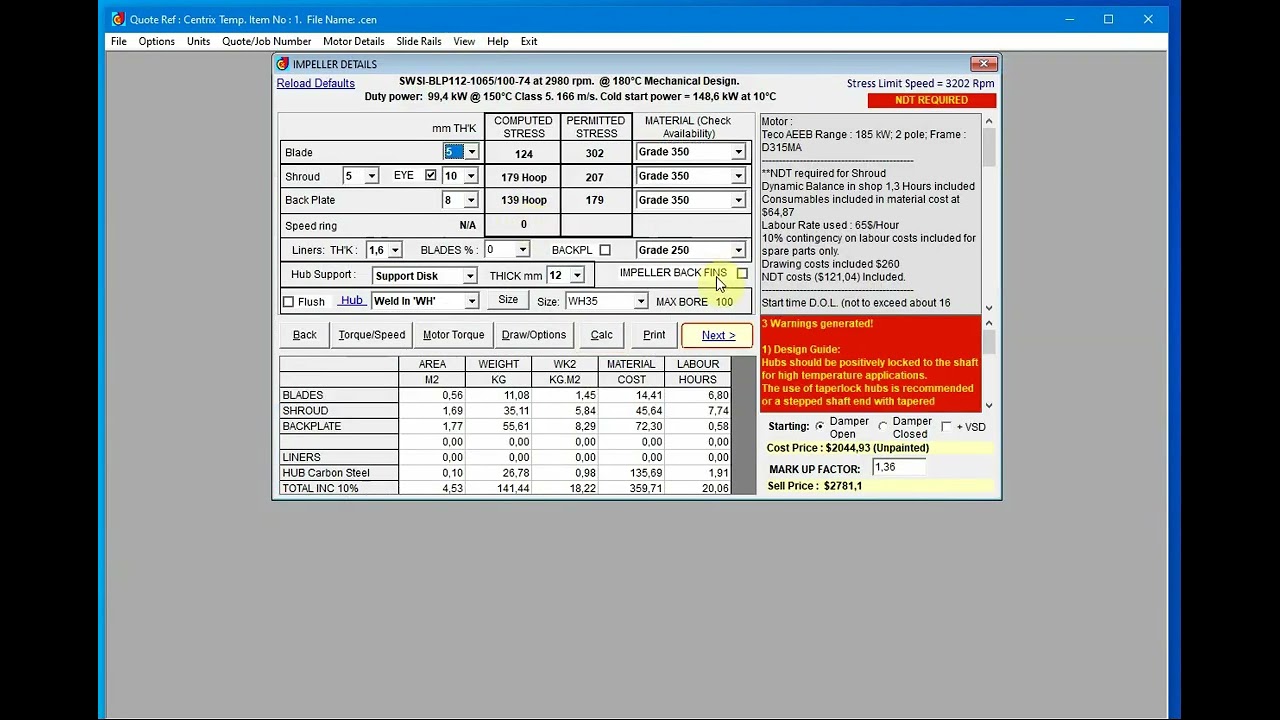Click the Exit menu item

pyautogui.click(x=529, y=41)
